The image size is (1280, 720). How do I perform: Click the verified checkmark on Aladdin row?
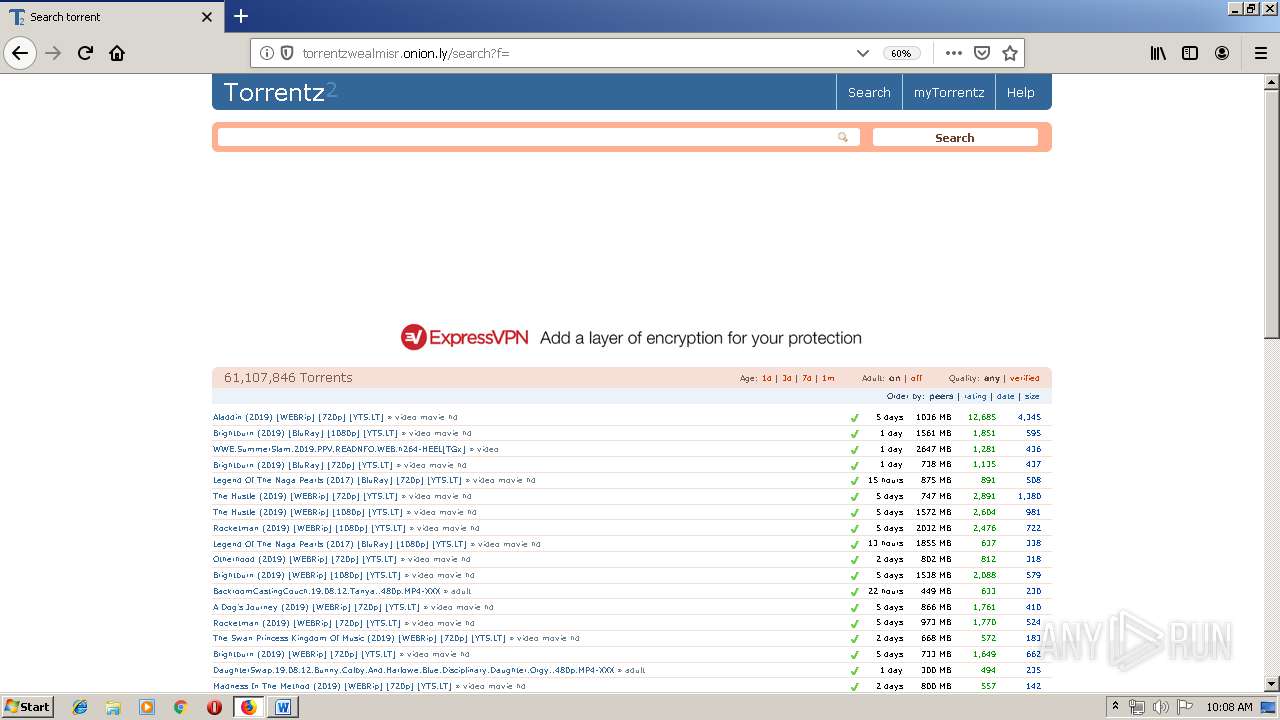tap(854, 418)
